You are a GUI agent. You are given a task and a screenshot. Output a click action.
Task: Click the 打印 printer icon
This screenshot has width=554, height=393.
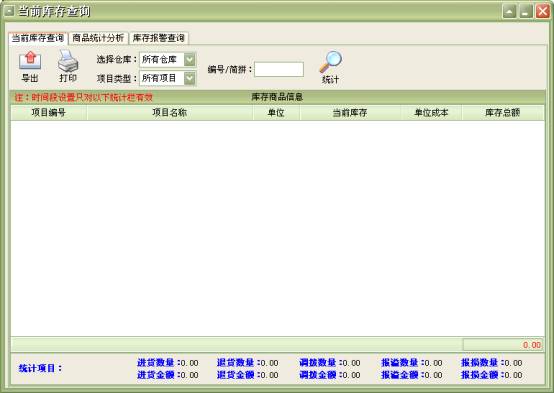(68, 60)
